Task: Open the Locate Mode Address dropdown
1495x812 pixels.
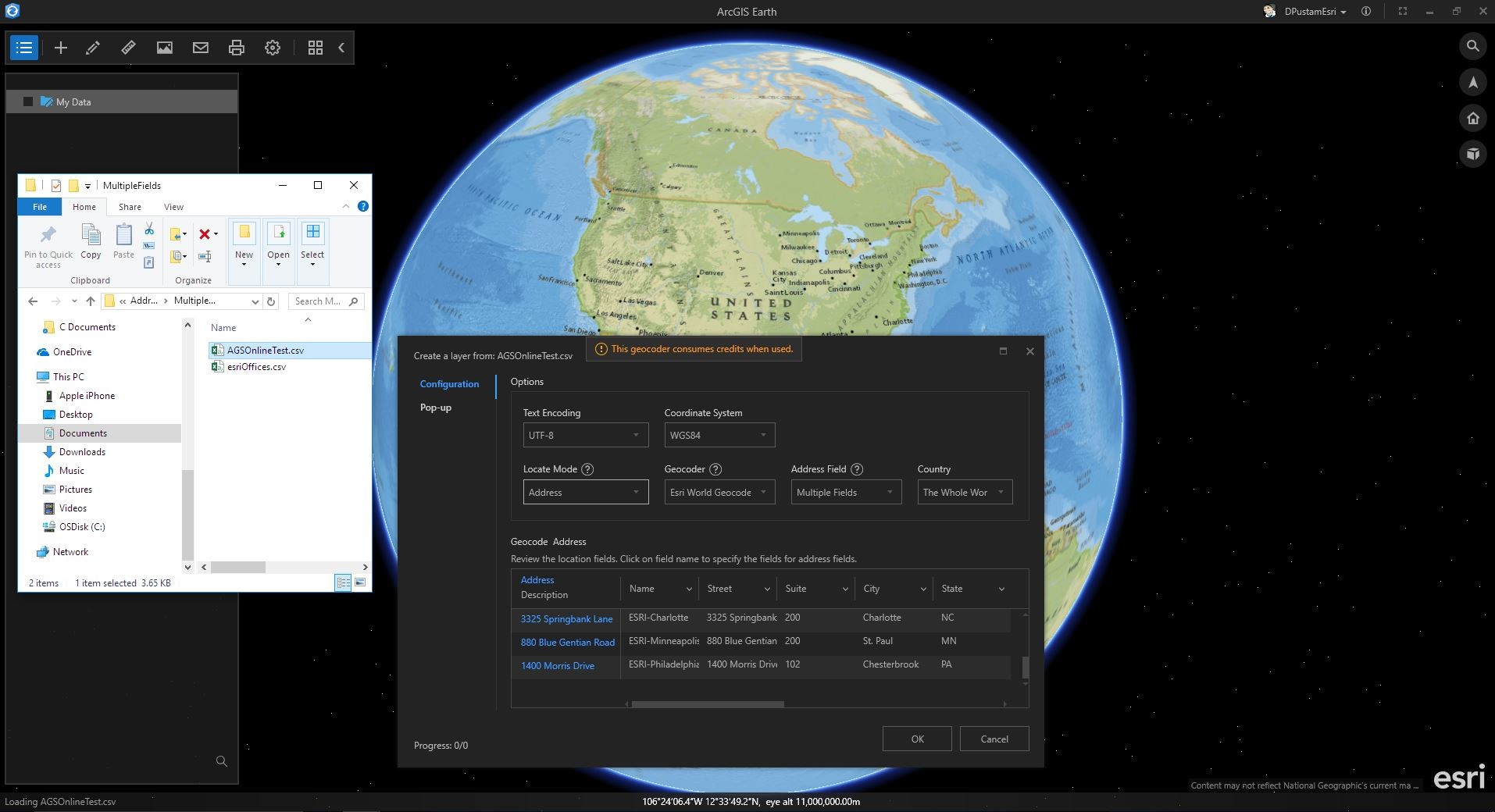Action: 586,492
